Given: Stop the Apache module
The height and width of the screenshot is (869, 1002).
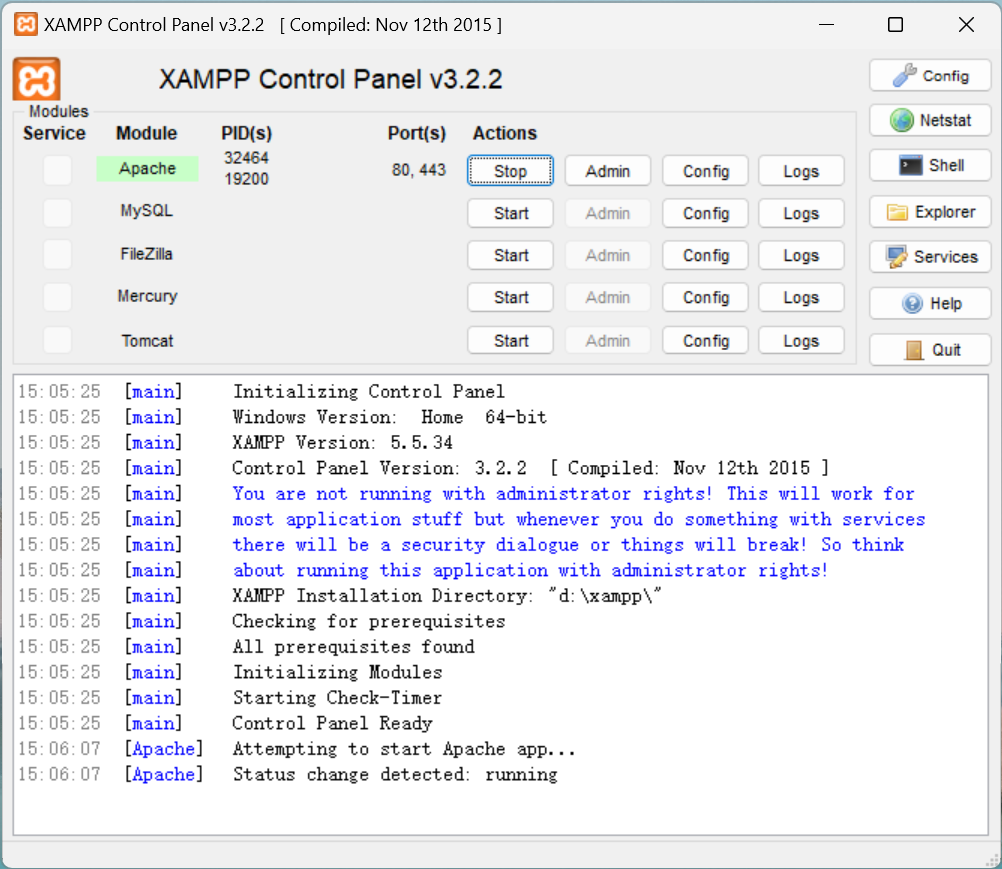Looking at the screenshot, I should coord(510,171).
